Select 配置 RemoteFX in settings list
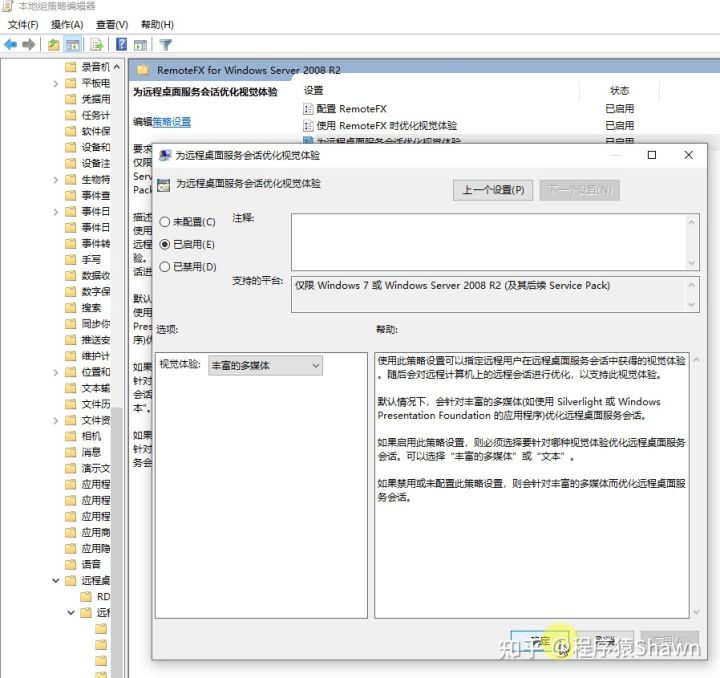The width and height of the screenshot is (720, 678). [x=351, y=109]
